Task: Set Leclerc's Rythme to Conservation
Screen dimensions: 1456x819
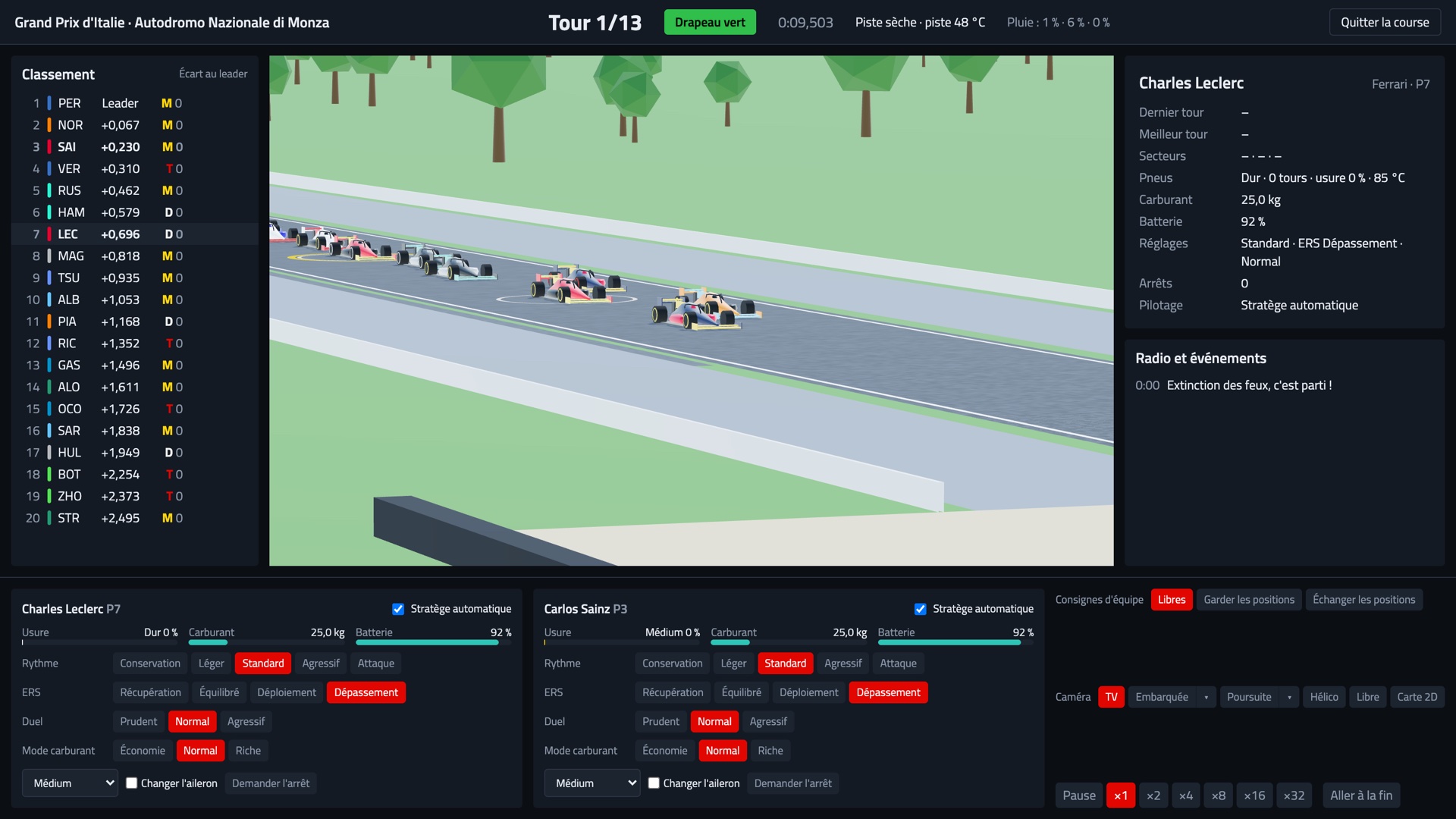Action: (x=150, y=664)
